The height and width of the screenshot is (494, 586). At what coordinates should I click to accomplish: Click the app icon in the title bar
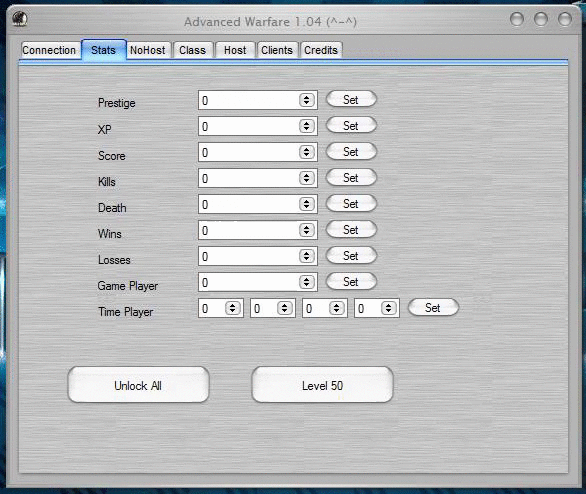[19, 19]
